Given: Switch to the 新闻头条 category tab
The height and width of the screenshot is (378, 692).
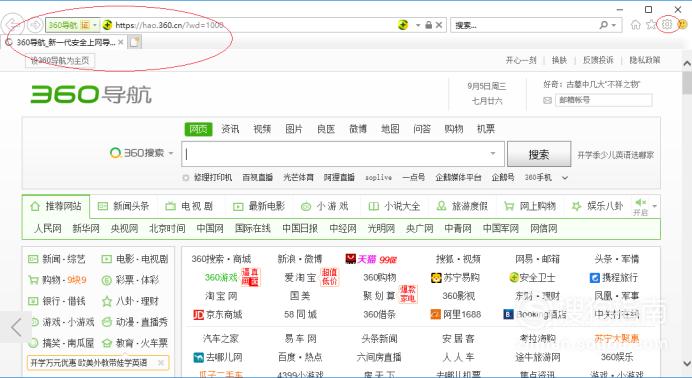Looking at the screenshot, I should pos(124,206).
